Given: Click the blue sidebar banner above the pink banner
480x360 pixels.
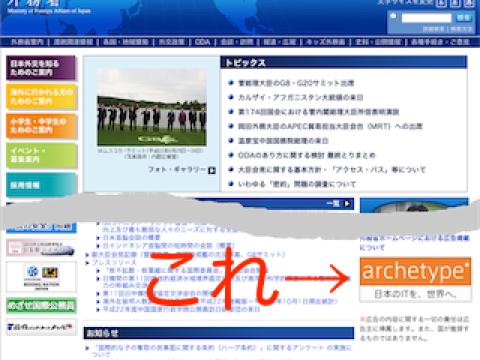Looking at the screenshot, I should tap(41, 227).
